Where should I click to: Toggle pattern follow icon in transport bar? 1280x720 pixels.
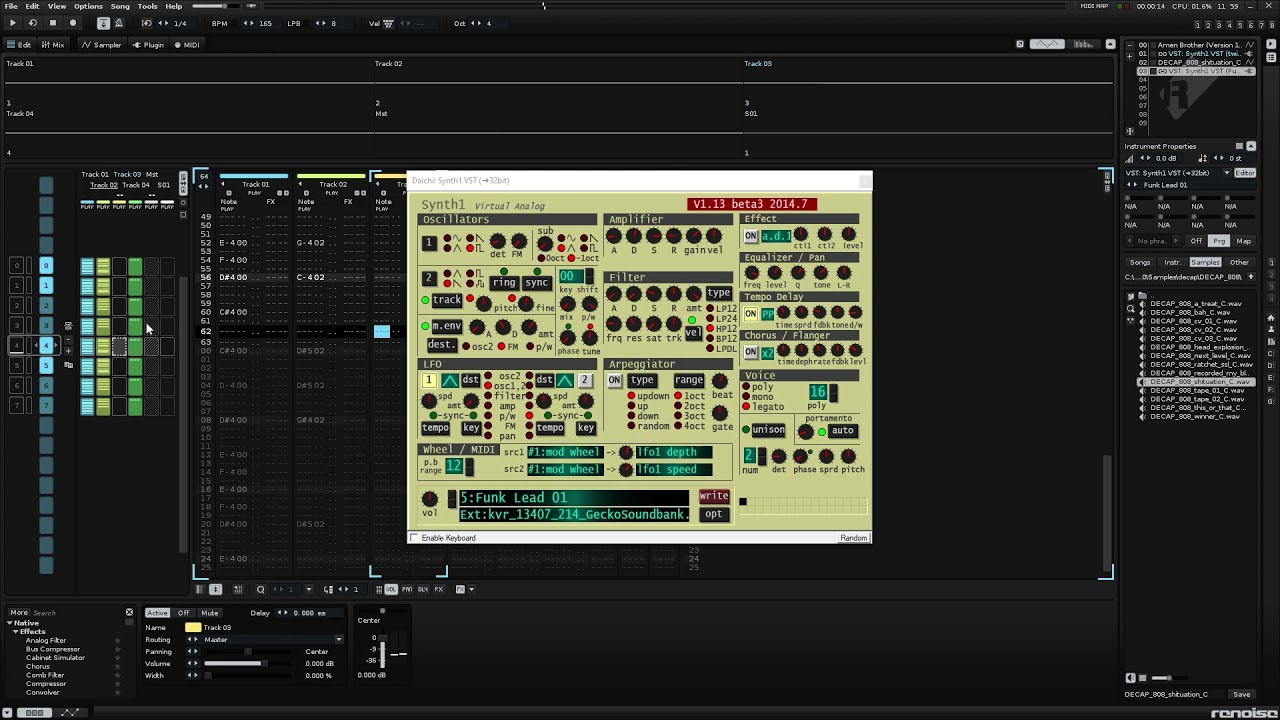(x=105, y=23)
